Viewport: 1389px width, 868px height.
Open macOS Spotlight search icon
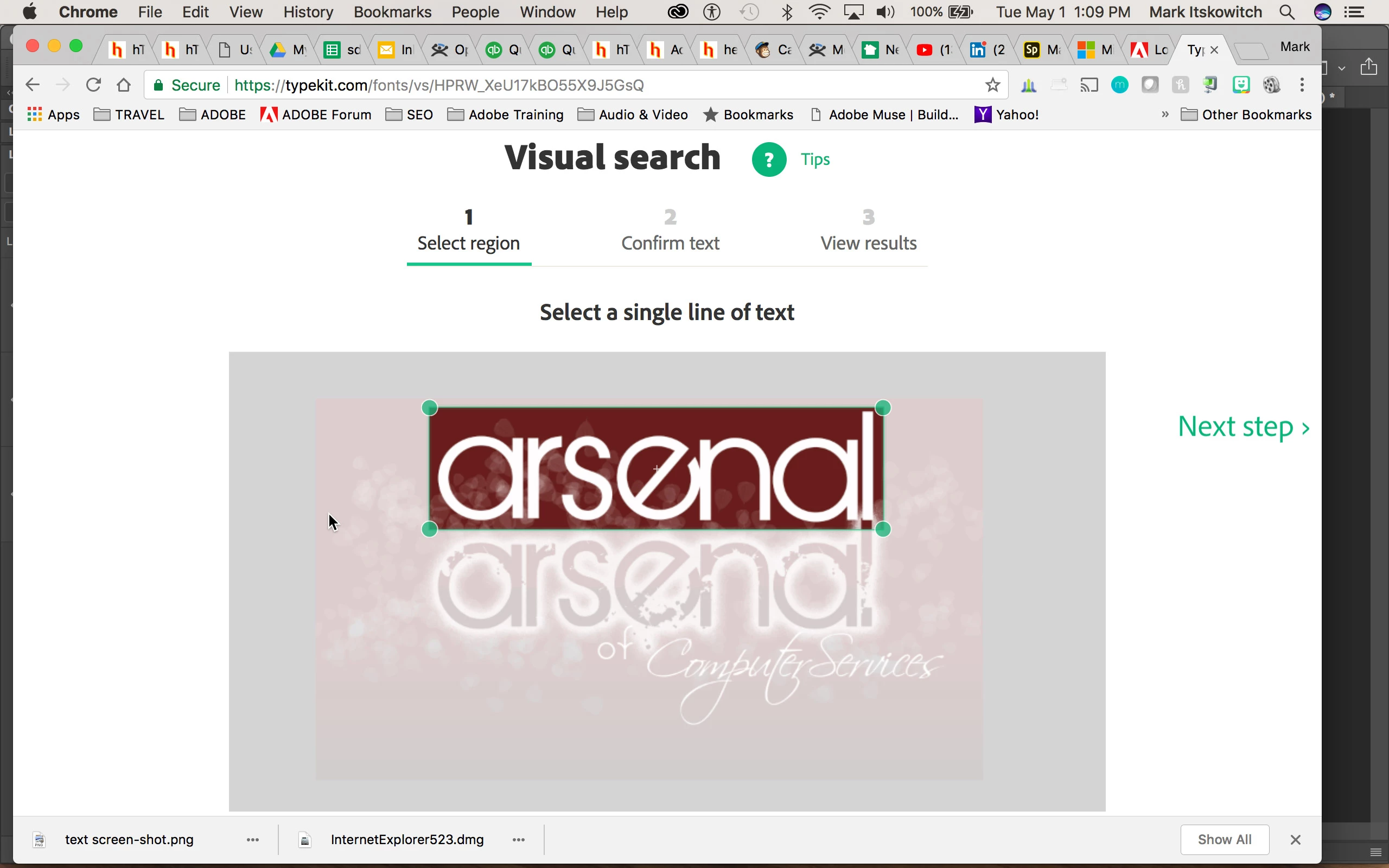click(1287, 12)
